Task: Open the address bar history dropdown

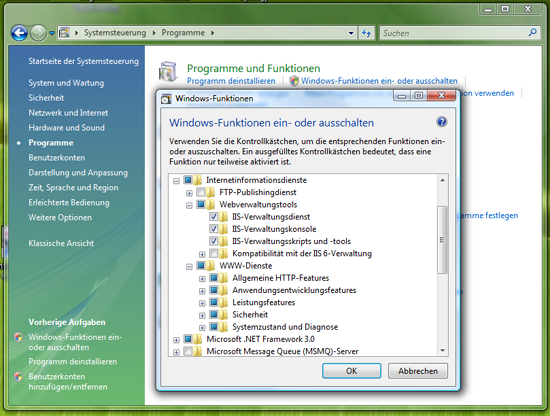Action: tap(351, 33)
